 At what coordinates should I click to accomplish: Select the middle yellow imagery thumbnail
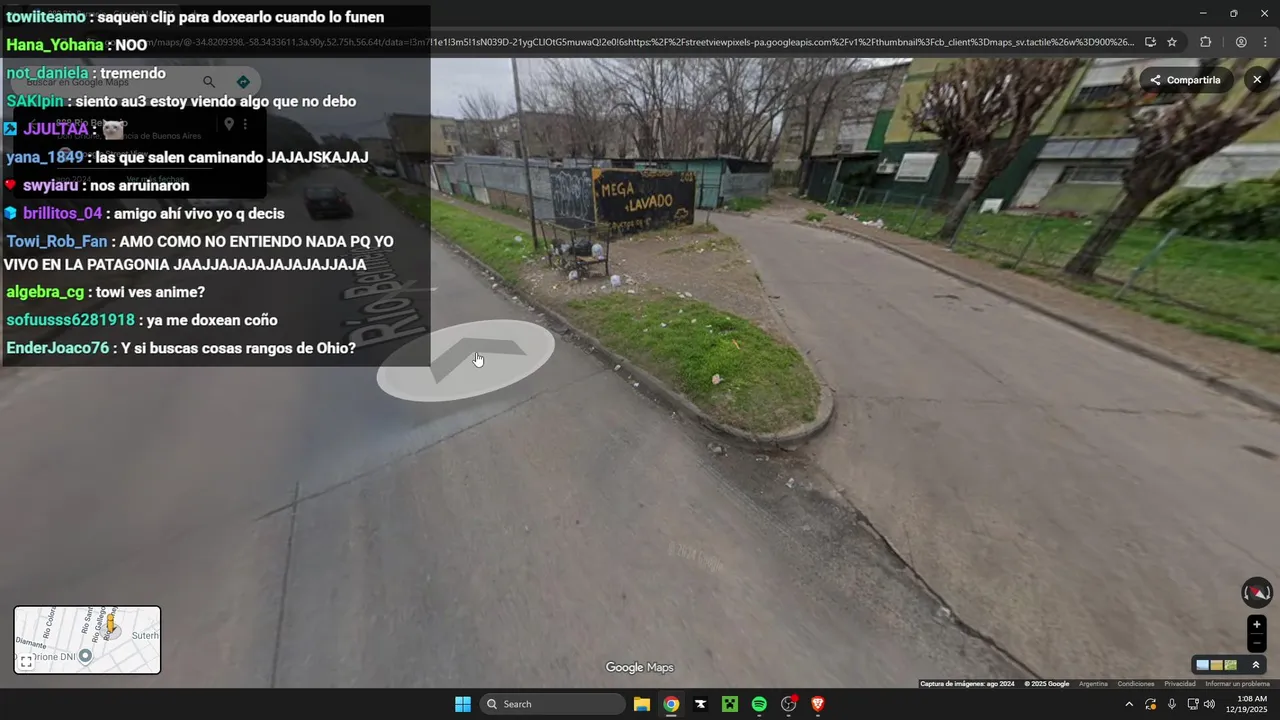pos(1217,665)
